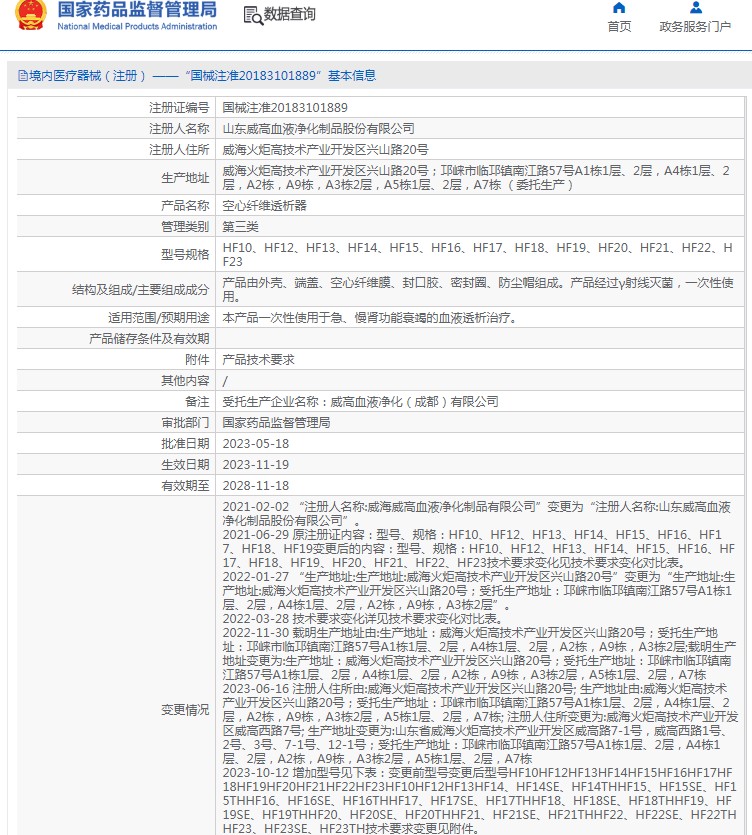This screenshot has height=835, width=752.
Task: Click the 注册人住所 label
Action: tap(179, 150)
